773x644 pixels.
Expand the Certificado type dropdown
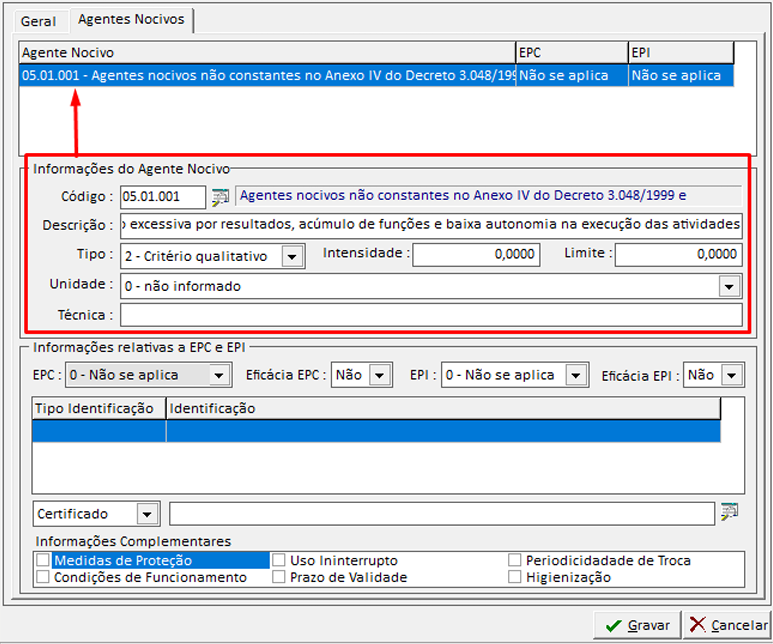pyautogui.click(x=147, y=514)
